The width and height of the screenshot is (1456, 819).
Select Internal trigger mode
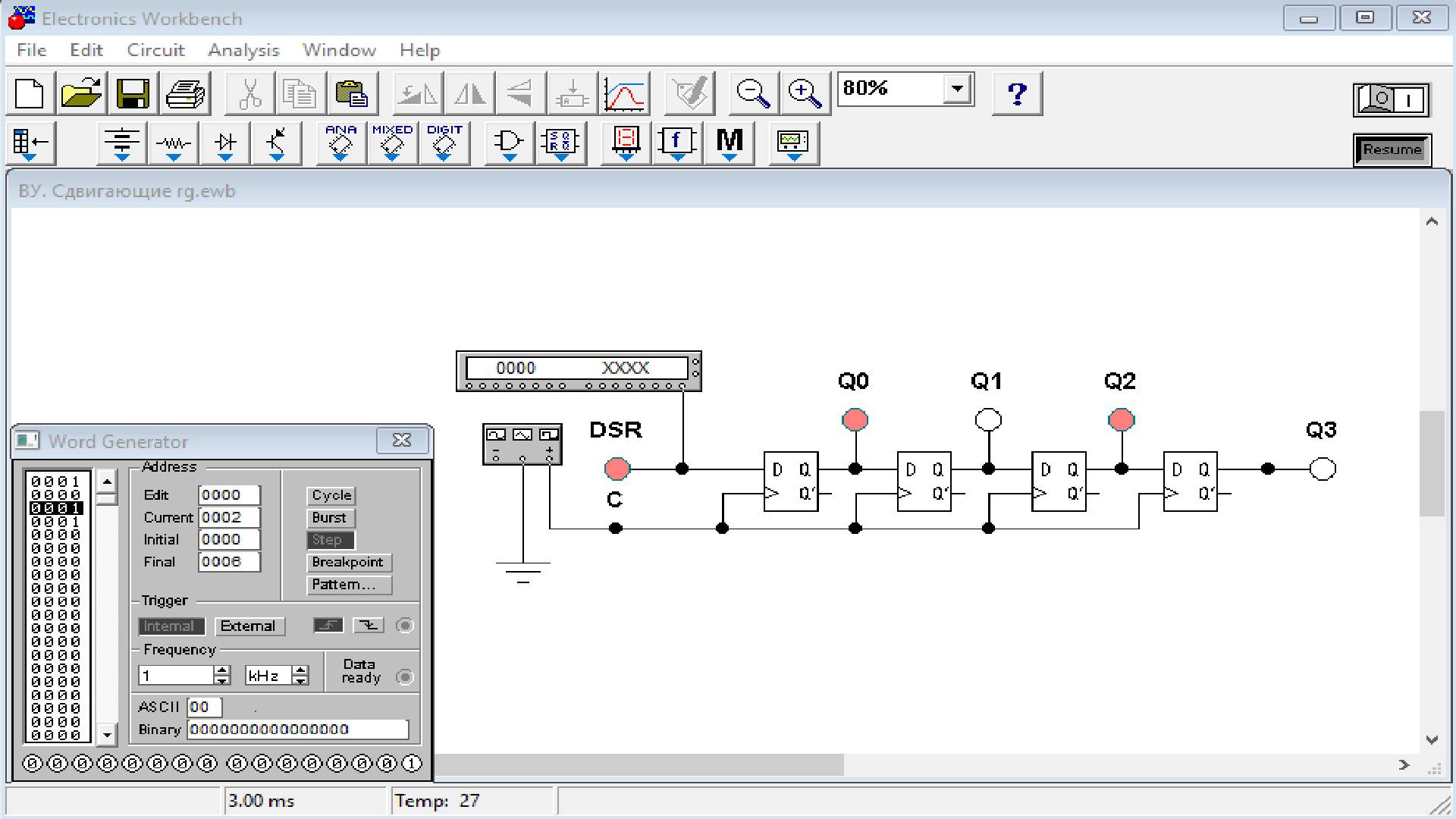[x=171, y=626]
